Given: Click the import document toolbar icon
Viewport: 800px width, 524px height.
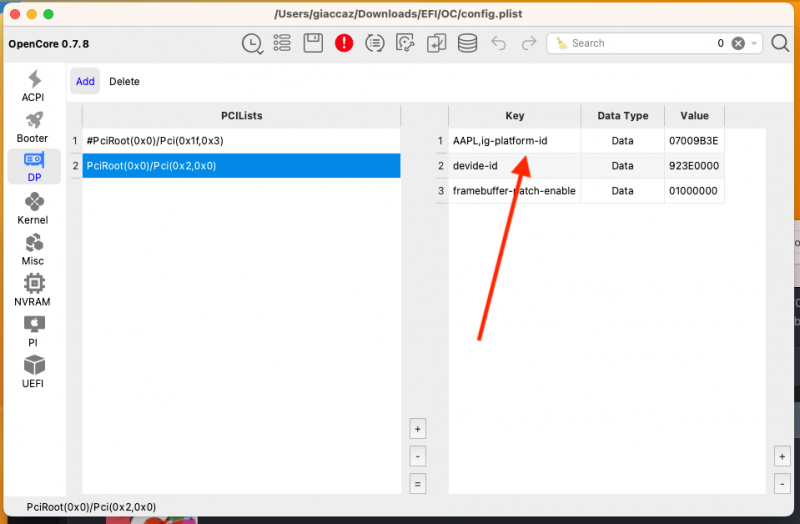Looking at the screenshot, I should coord(436,43).
